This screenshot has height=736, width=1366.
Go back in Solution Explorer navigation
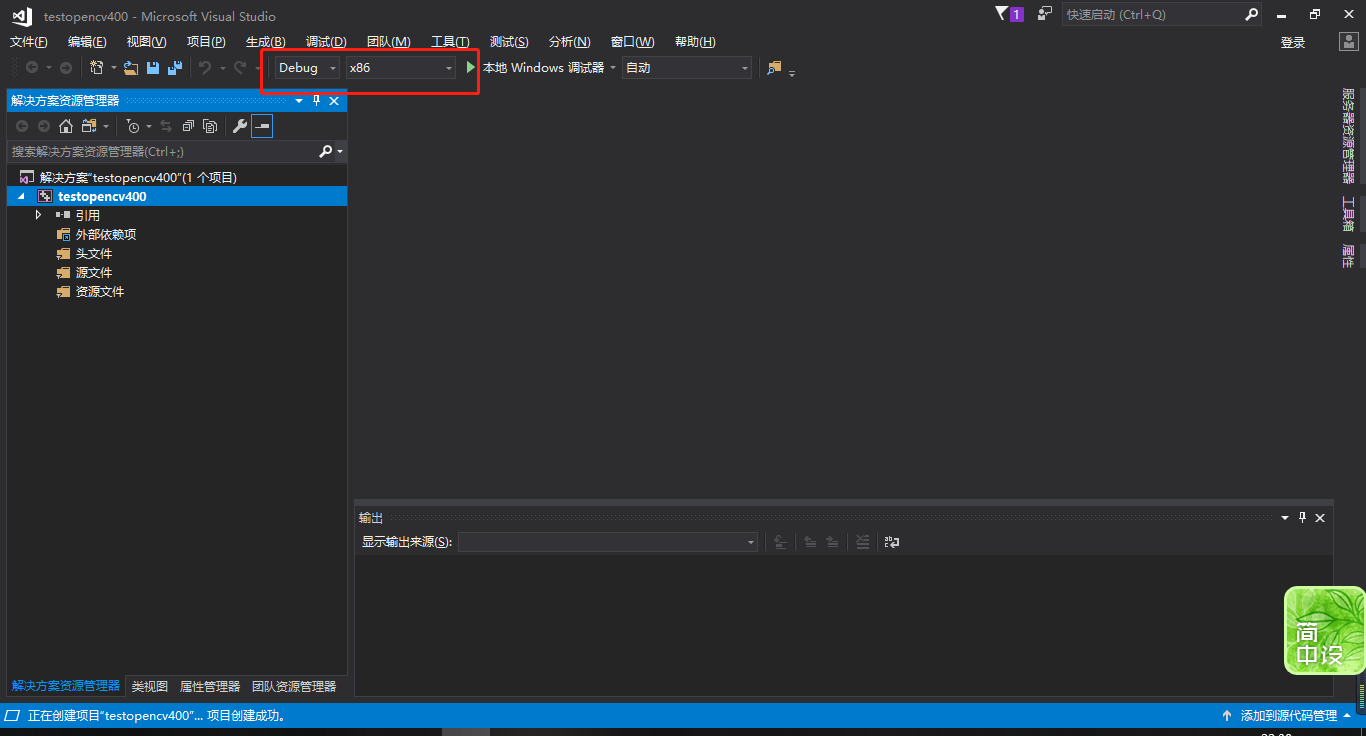pyautogui.click(x=21, y=126)
